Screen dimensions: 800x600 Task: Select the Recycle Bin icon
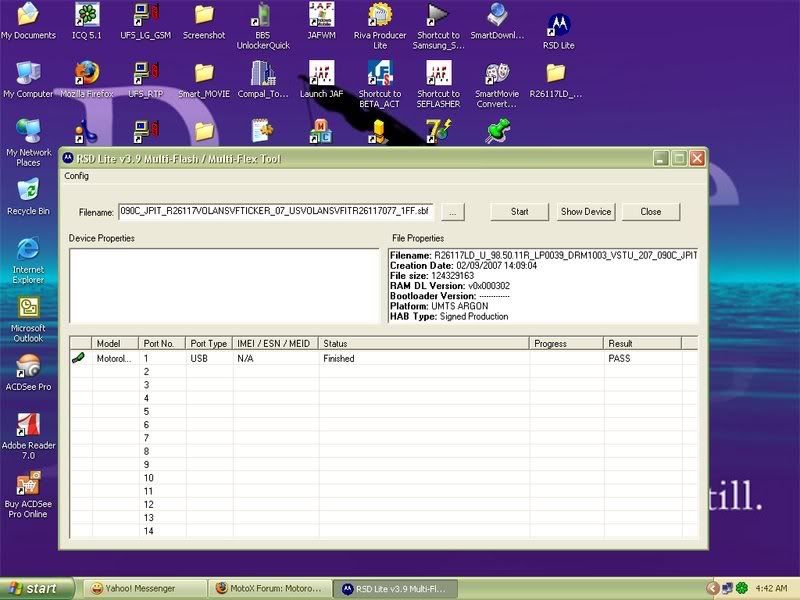coord(29,196)
